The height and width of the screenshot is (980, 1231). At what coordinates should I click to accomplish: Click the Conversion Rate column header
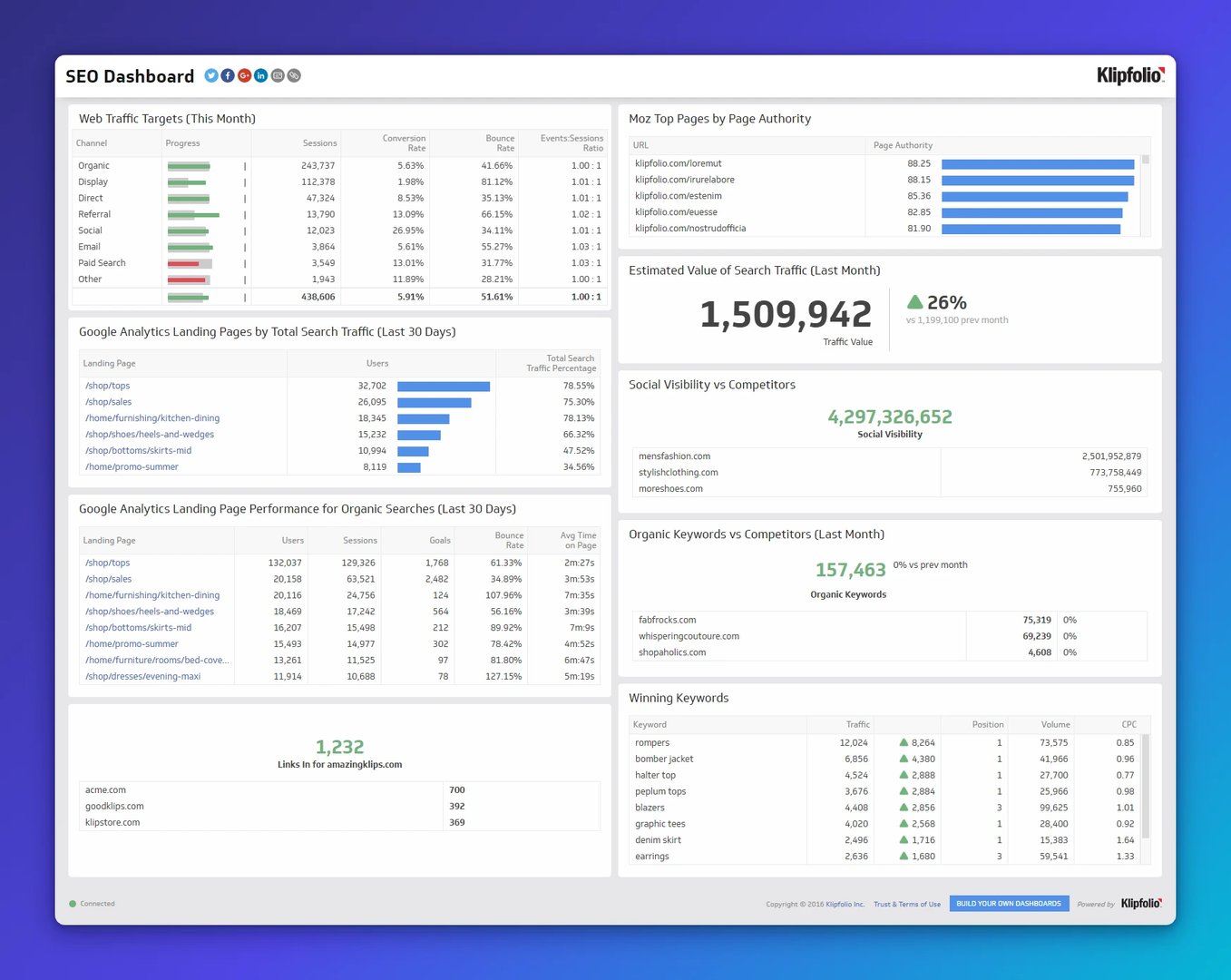[404, 143]
